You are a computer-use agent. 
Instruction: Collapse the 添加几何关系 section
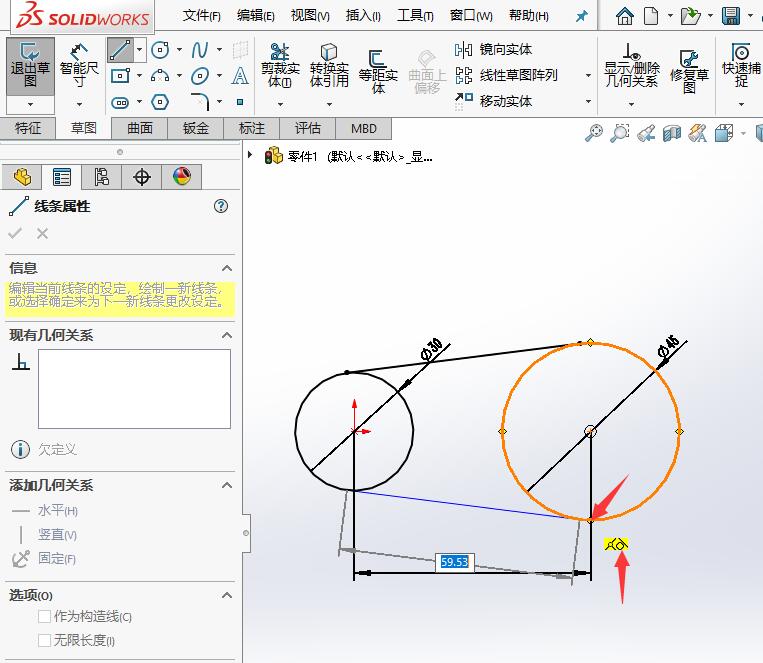(227, 485)
